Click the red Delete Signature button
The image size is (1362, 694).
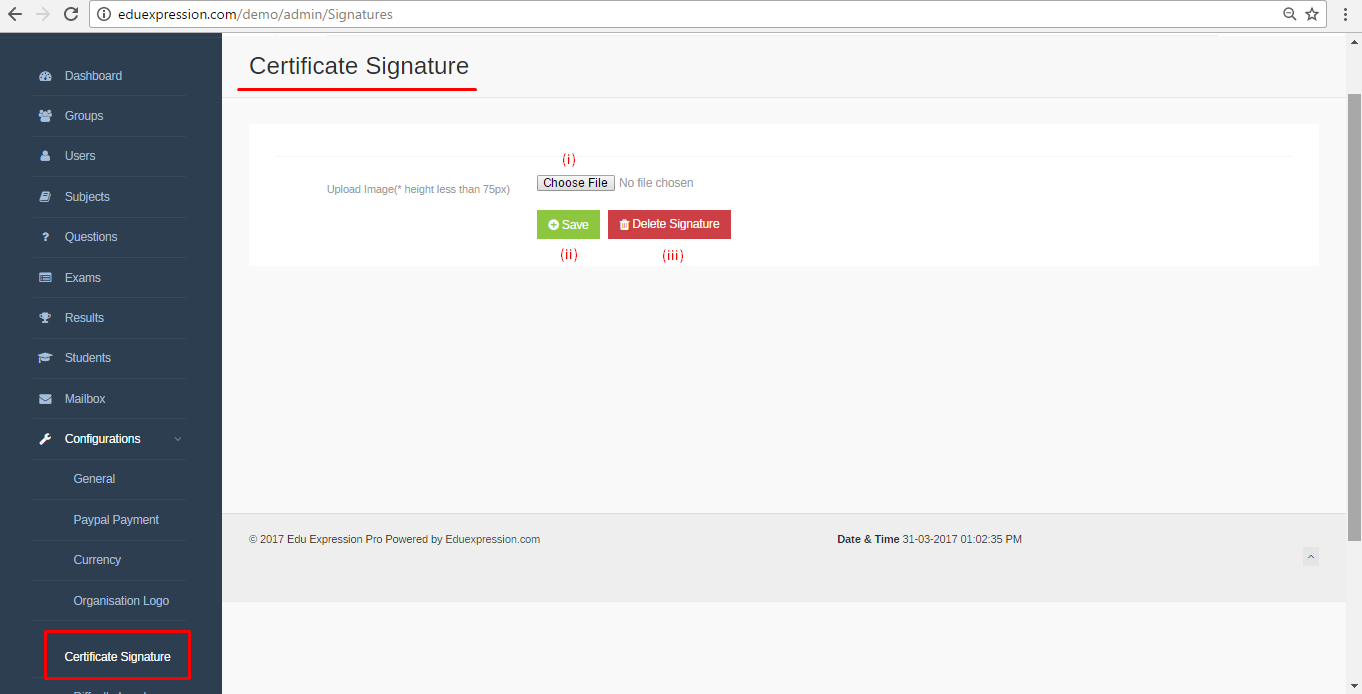(x=669, y=225)
